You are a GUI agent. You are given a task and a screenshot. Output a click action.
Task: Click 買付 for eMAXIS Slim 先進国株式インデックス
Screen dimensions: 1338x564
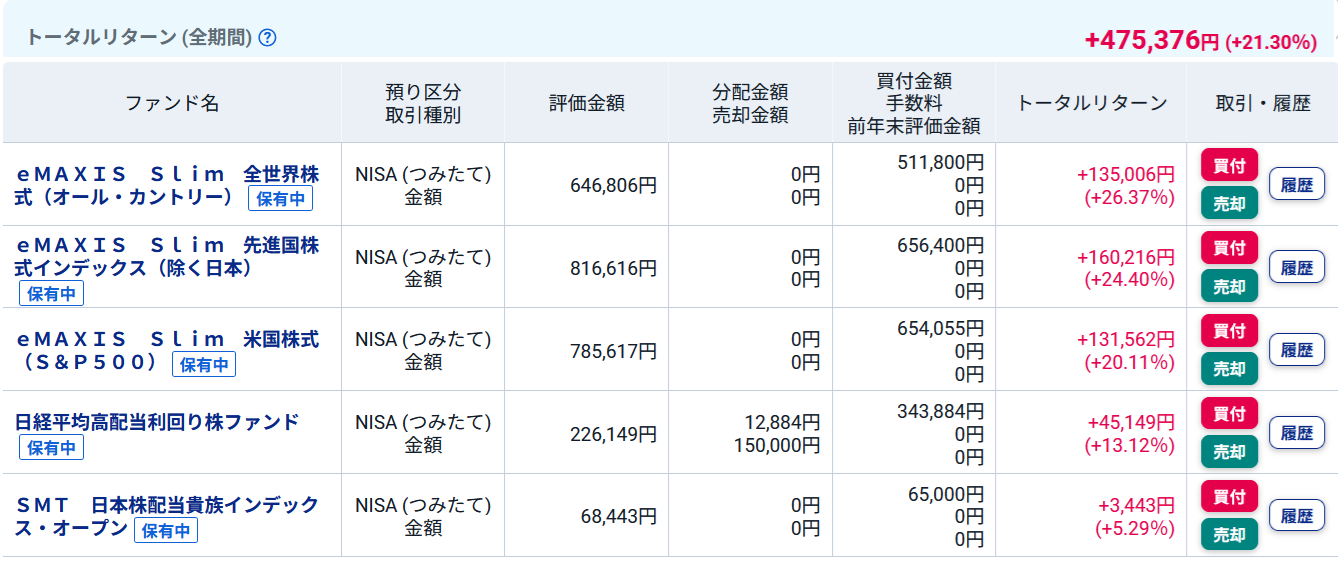pos(1229,247)
